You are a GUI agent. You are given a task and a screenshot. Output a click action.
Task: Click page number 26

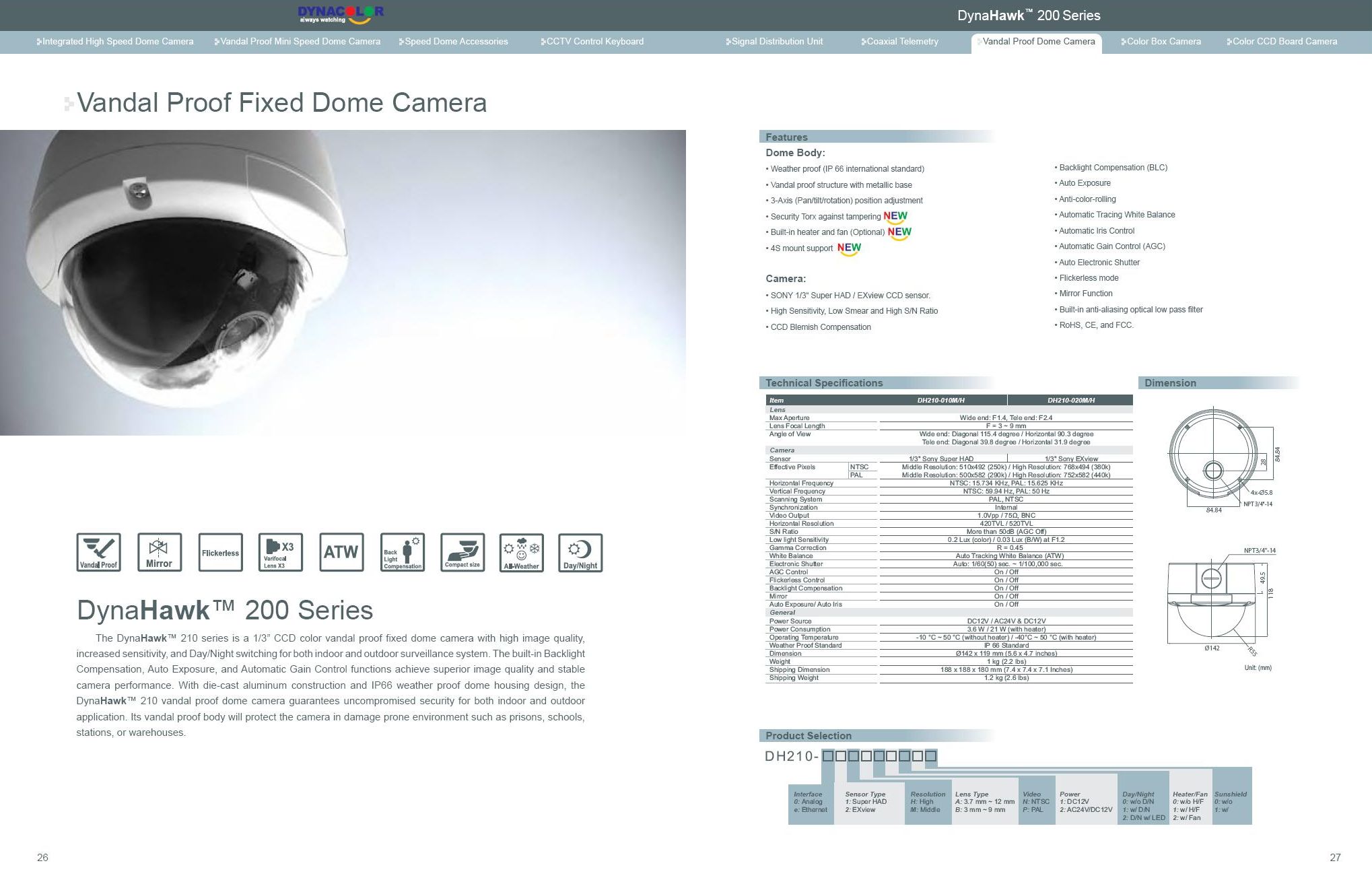(42, 858)
